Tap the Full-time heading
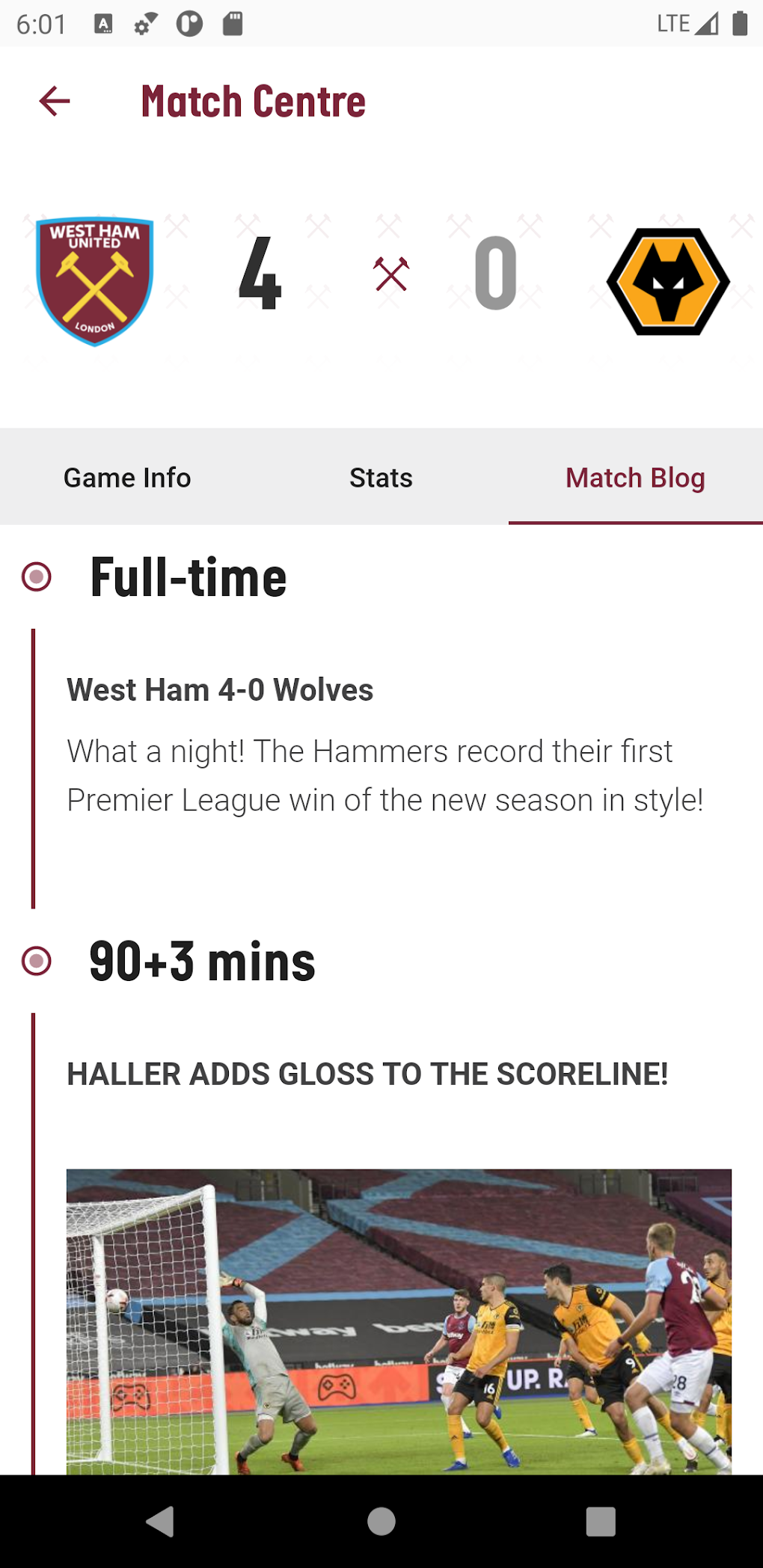Screen dimensions: 763x1568 189,577
